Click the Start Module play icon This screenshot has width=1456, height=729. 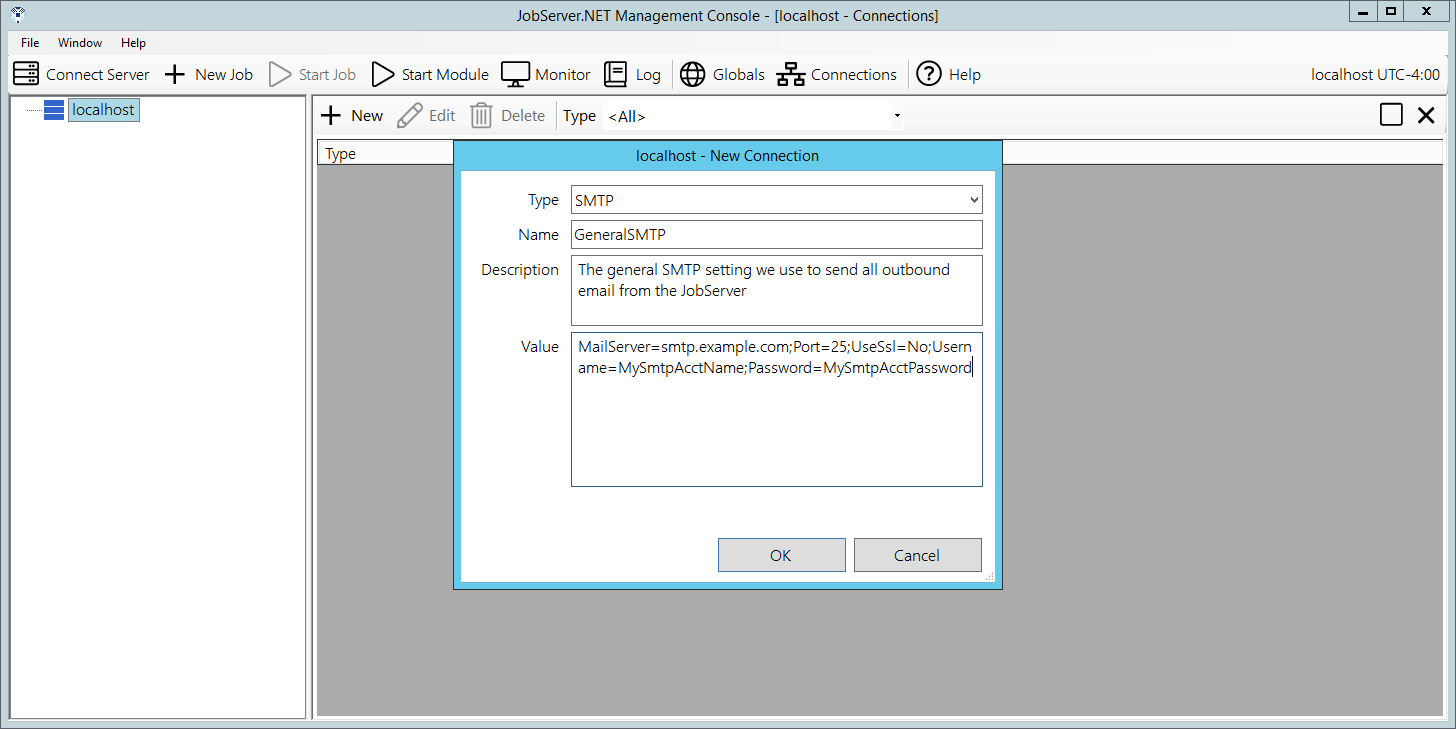[x=383, y=74]
